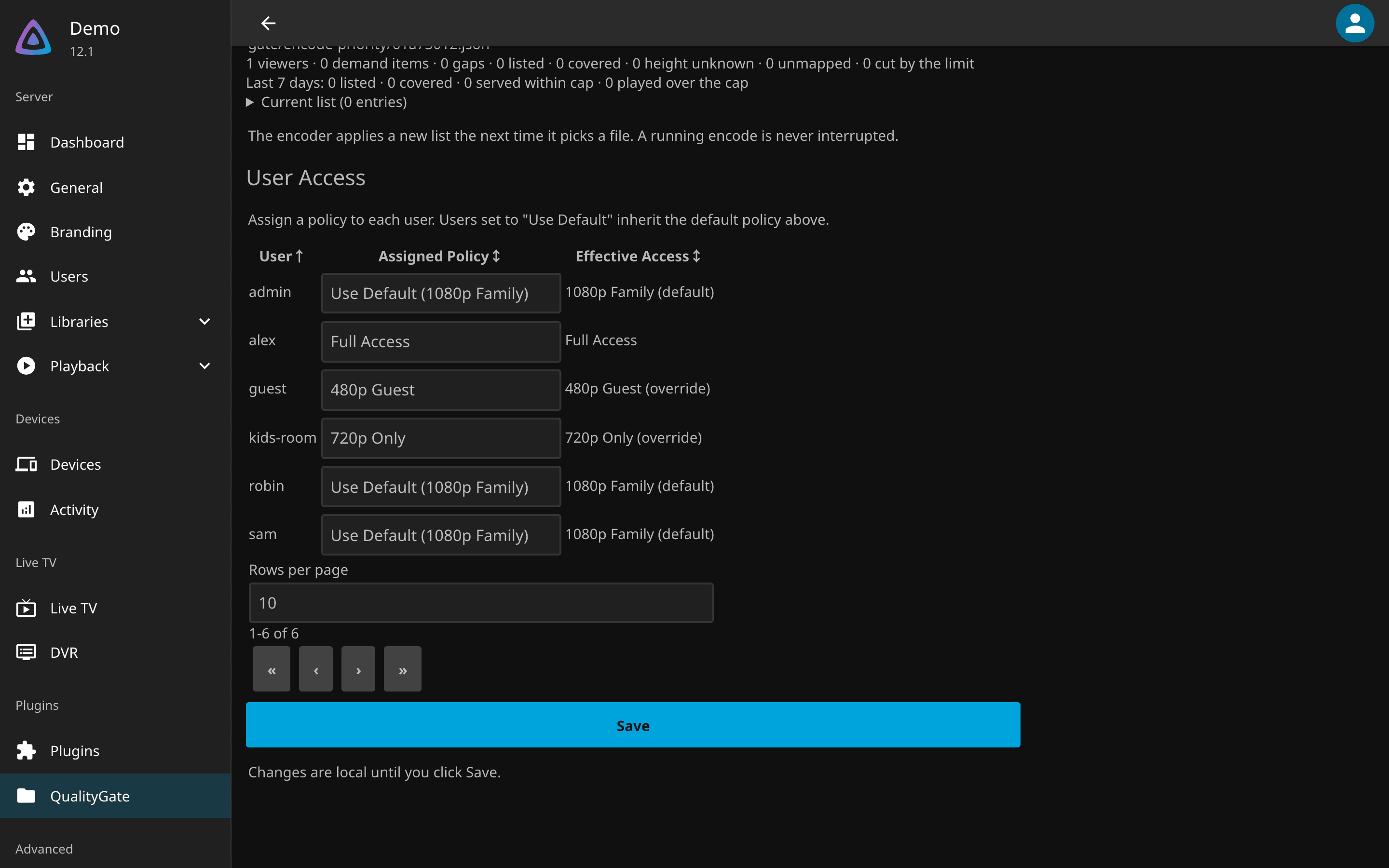
Task: Expand the Libraries submenu chevron
Action: pyautogui.click(x=204, y=322)
